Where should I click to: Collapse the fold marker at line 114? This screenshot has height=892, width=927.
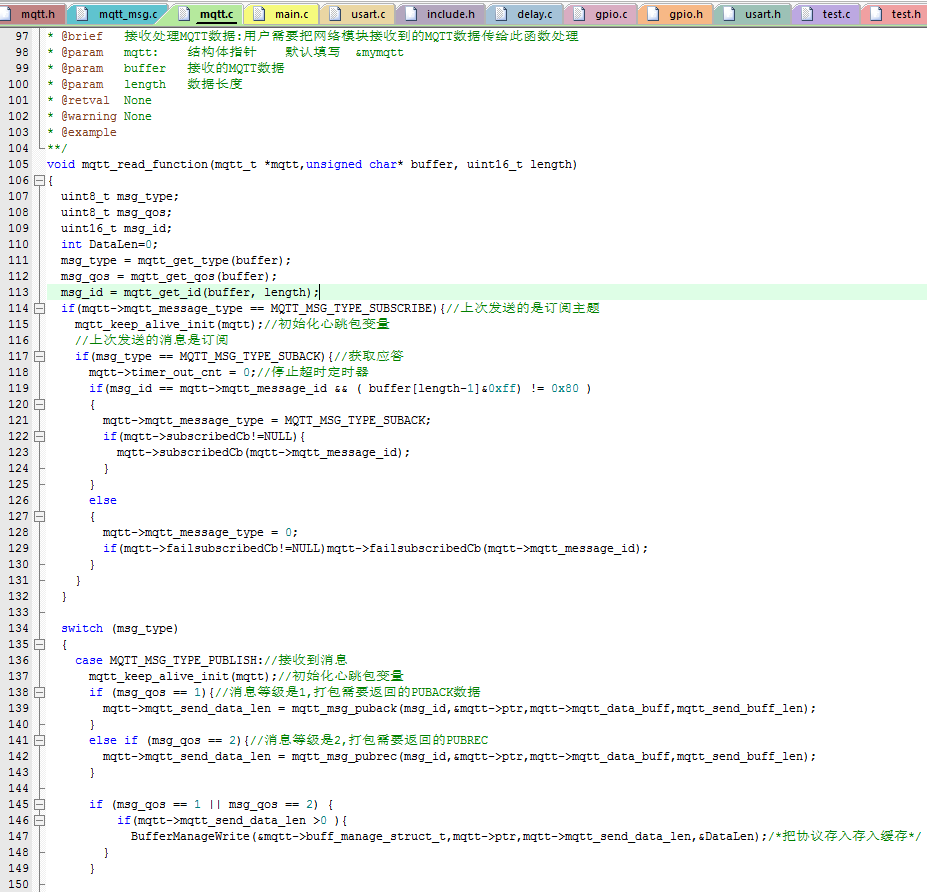click(x=40, y=309)
